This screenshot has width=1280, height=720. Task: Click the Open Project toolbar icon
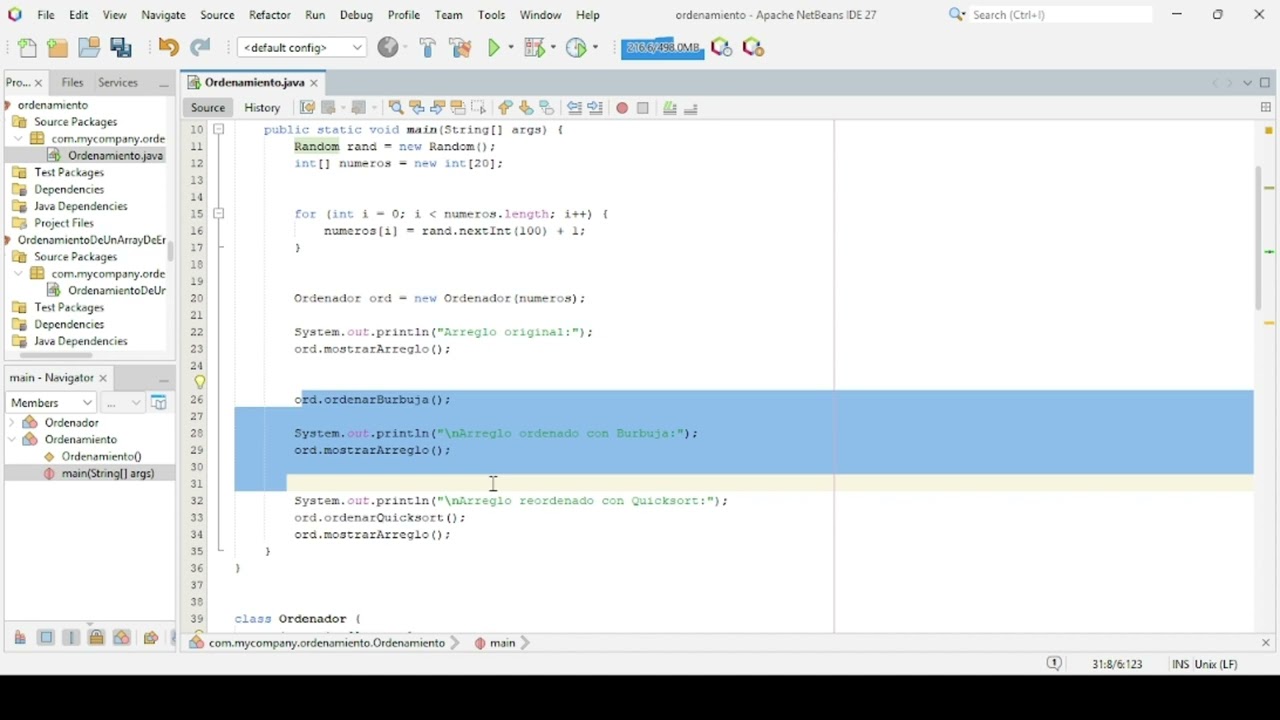tap(89, 48)
